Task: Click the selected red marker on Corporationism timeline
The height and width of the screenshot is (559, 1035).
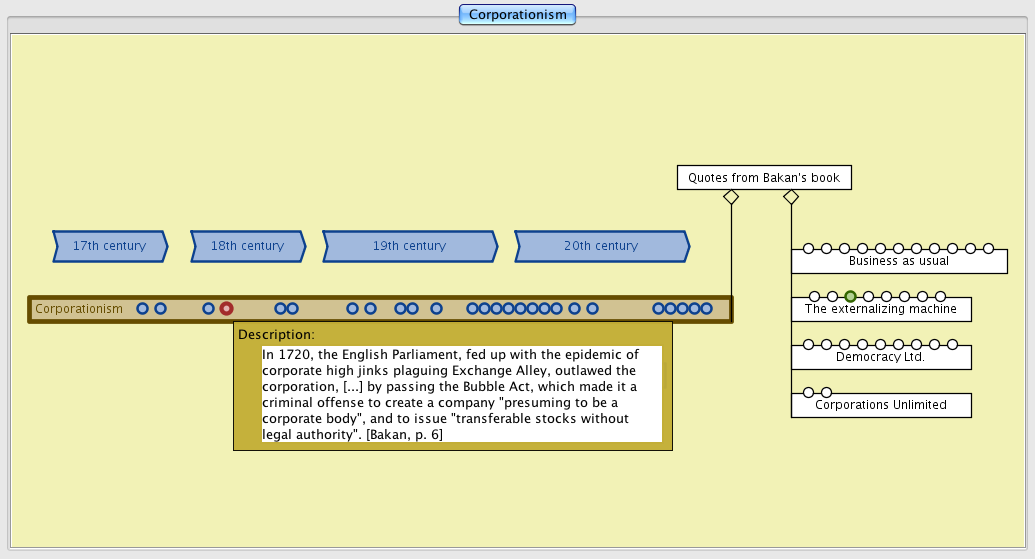Action: coord(226,309)
